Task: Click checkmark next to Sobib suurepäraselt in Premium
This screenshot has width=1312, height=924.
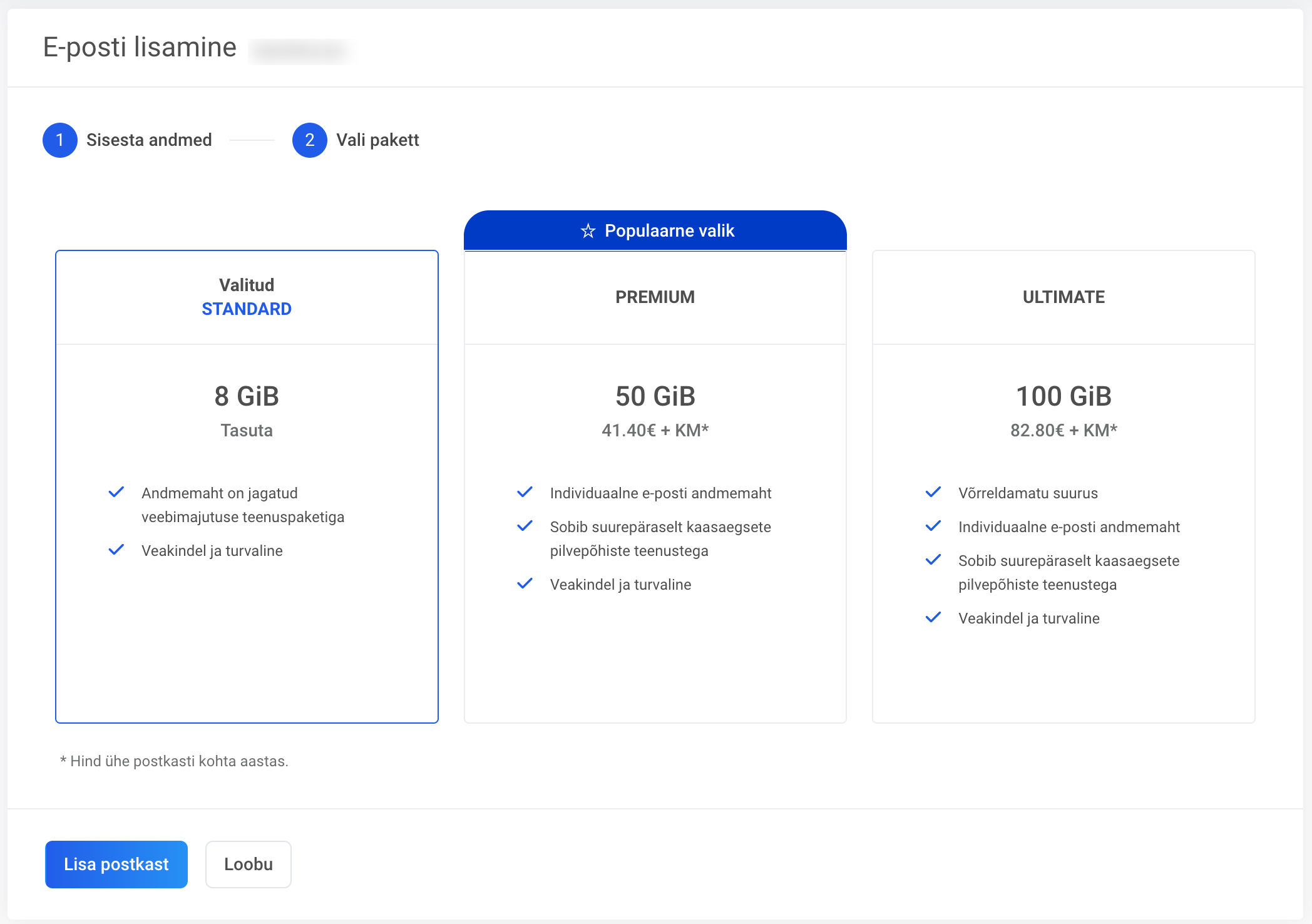Action: click(525, 526)
